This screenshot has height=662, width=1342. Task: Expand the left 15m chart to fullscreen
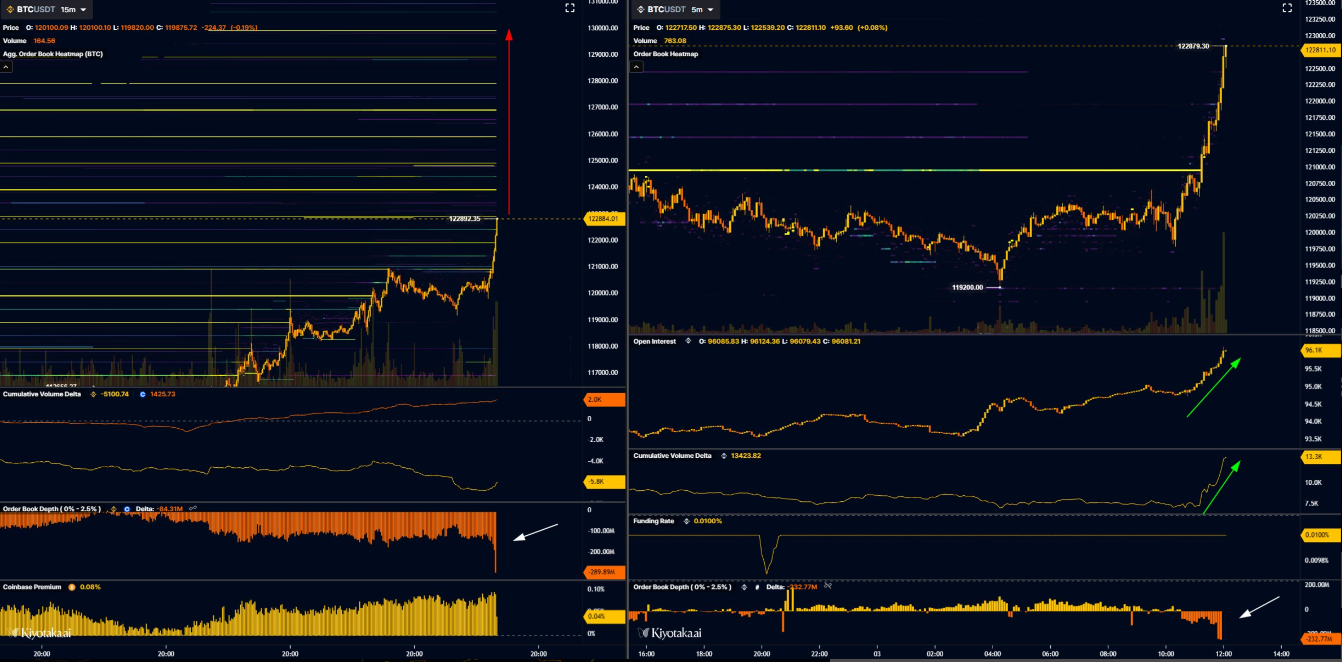(568, 8)
